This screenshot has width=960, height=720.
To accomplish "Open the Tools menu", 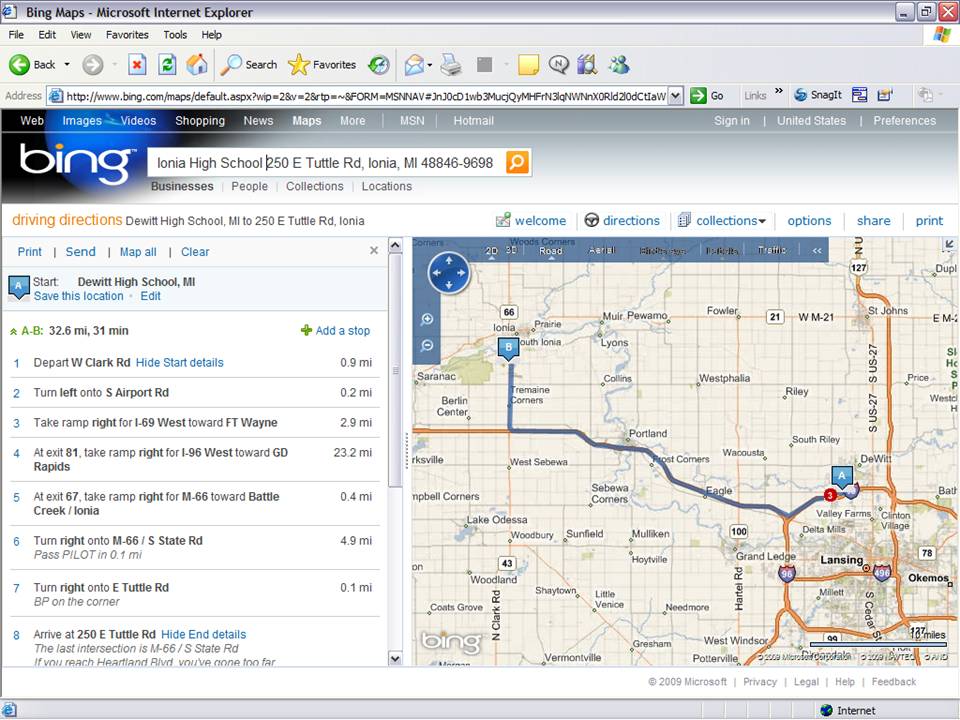I will click(175, 35).
